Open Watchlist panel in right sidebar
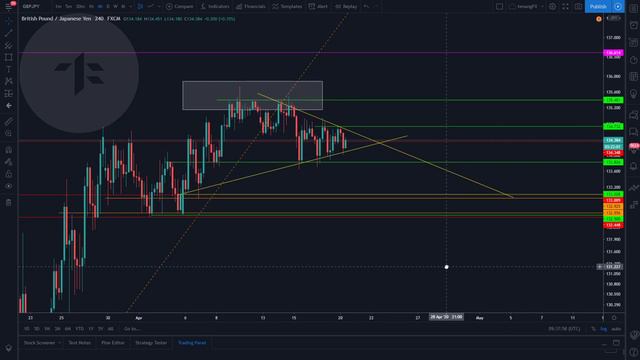 633,8
